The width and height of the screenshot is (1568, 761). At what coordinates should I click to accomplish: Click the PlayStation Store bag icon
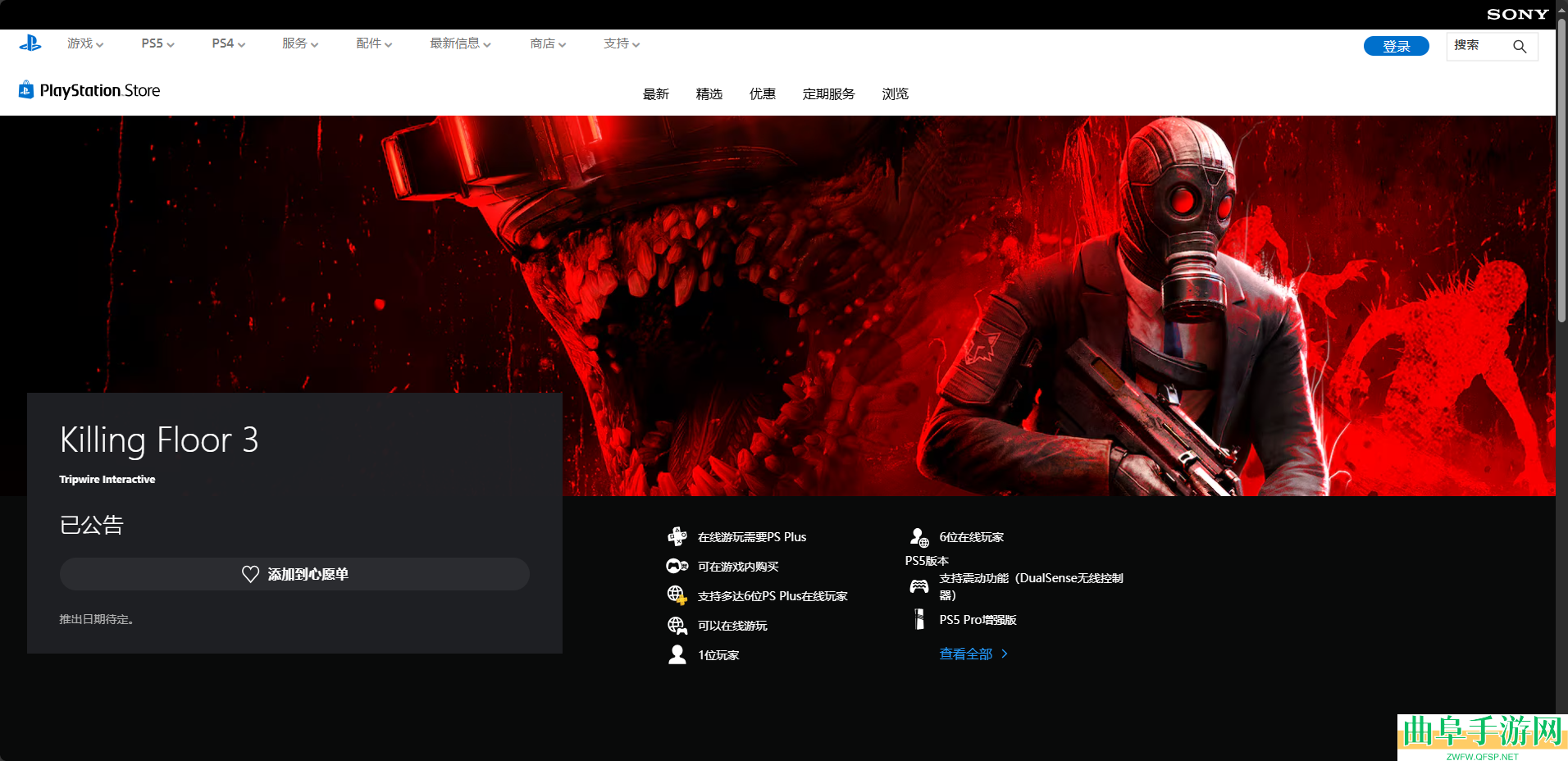point(26,89)
